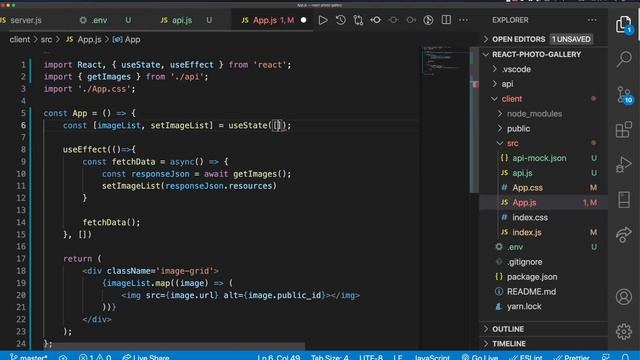The image size is (640, 360).
Task: Expand the api folder
Action: pyautogui.click(x=543, y=84)
